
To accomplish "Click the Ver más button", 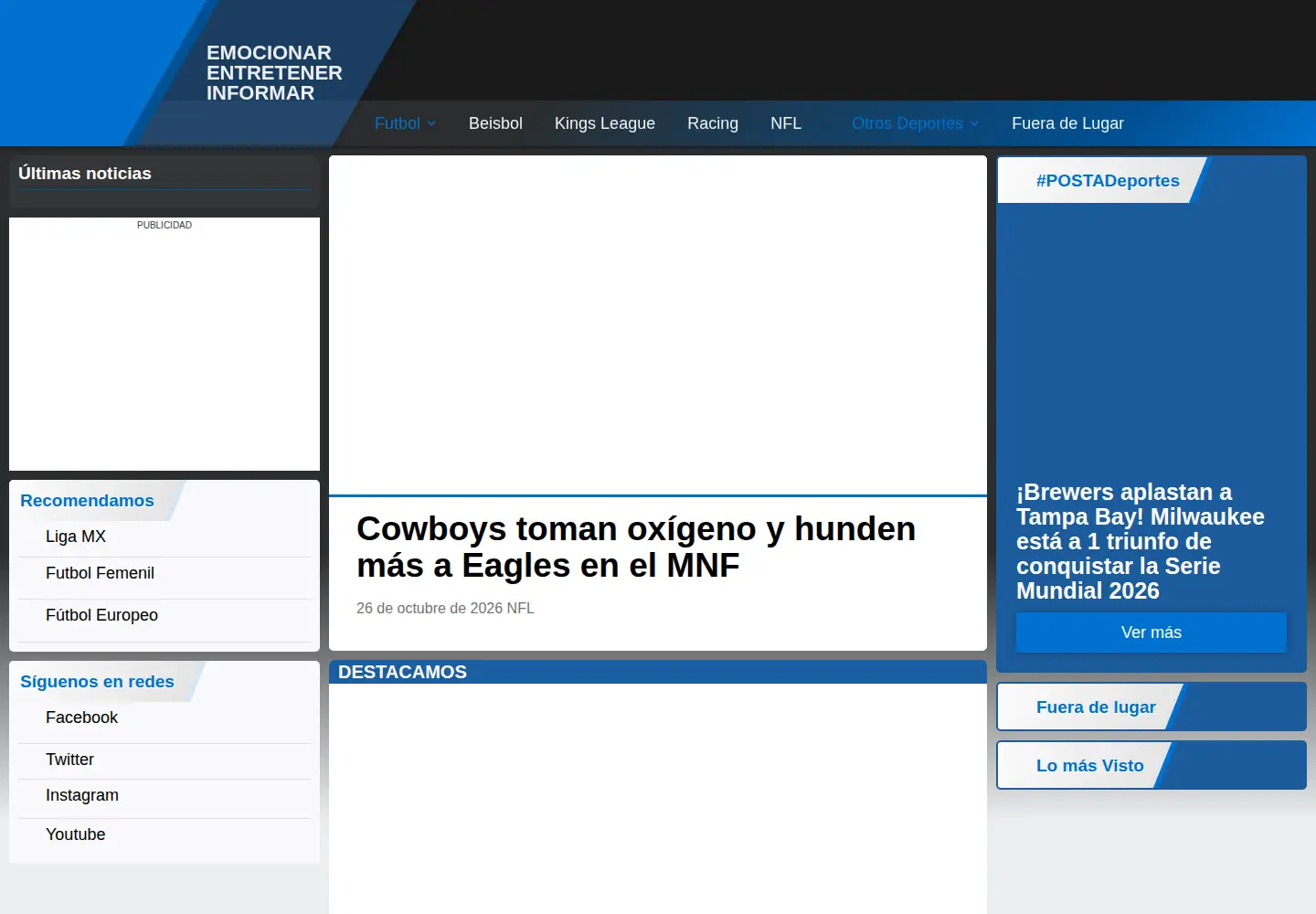I will 1151,632.
